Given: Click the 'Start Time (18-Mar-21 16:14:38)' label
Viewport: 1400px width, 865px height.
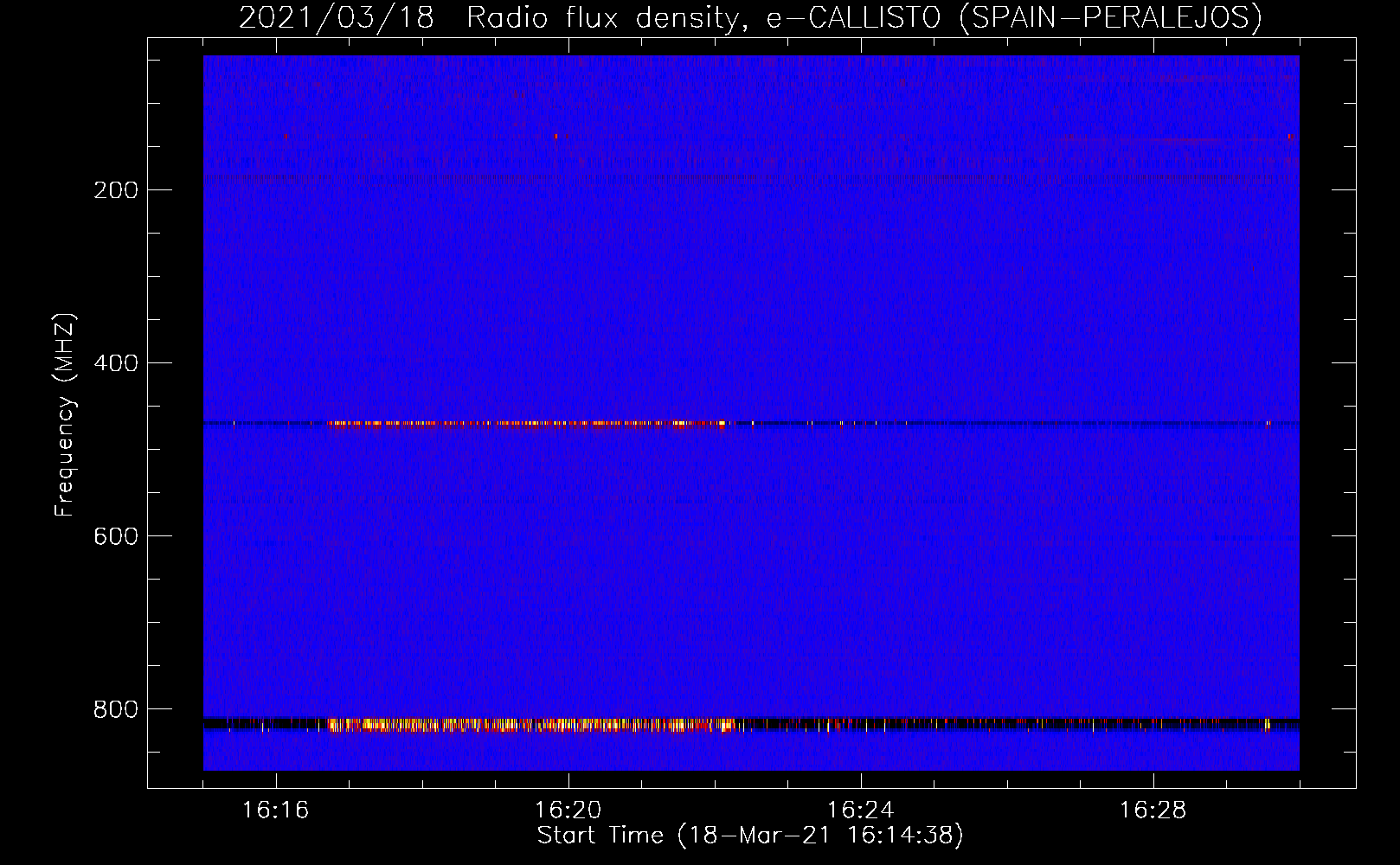Looking at the screenshot, I should tap(750, 836).
